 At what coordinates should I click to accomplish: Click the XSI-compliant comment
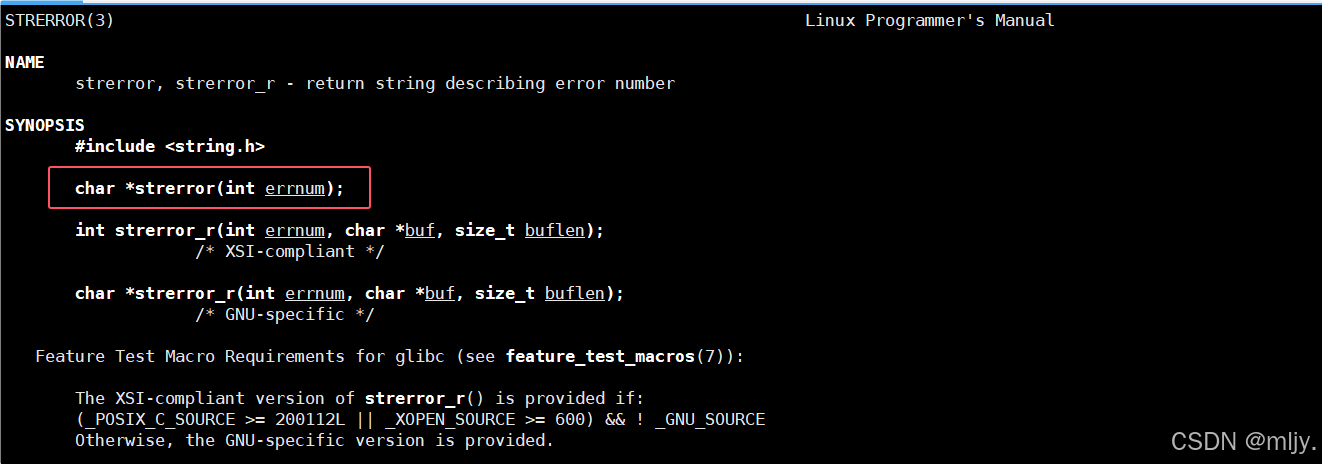point(290,251)
